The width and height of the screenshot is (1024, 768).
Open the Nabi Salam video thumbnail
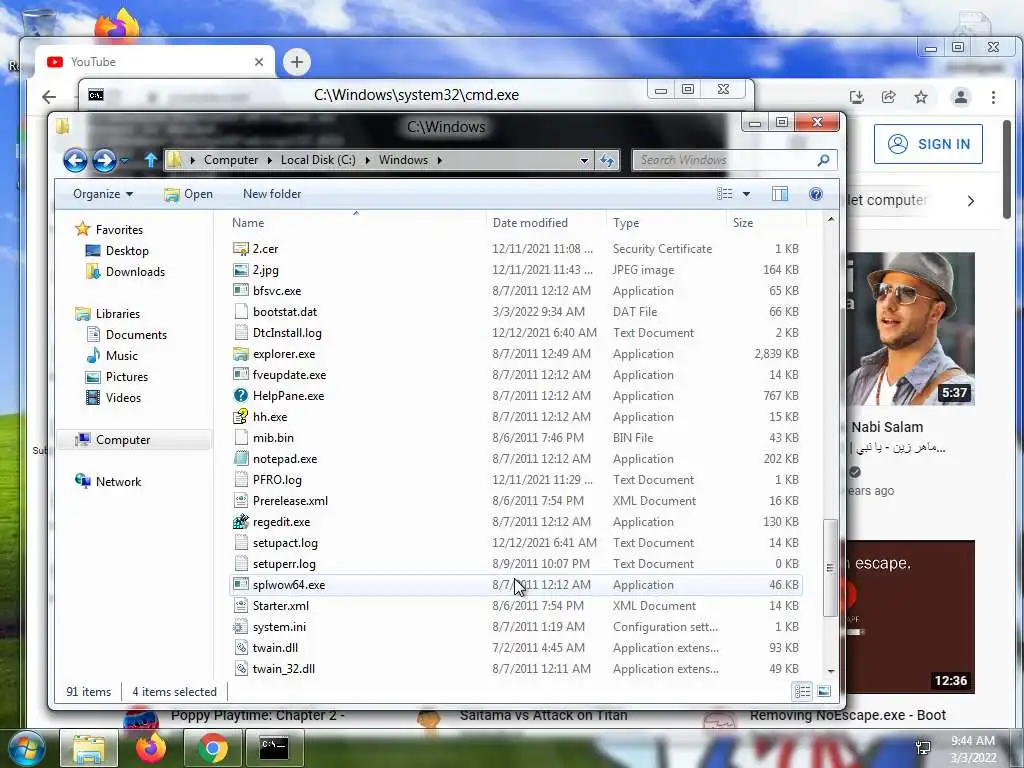coord(911,328)
